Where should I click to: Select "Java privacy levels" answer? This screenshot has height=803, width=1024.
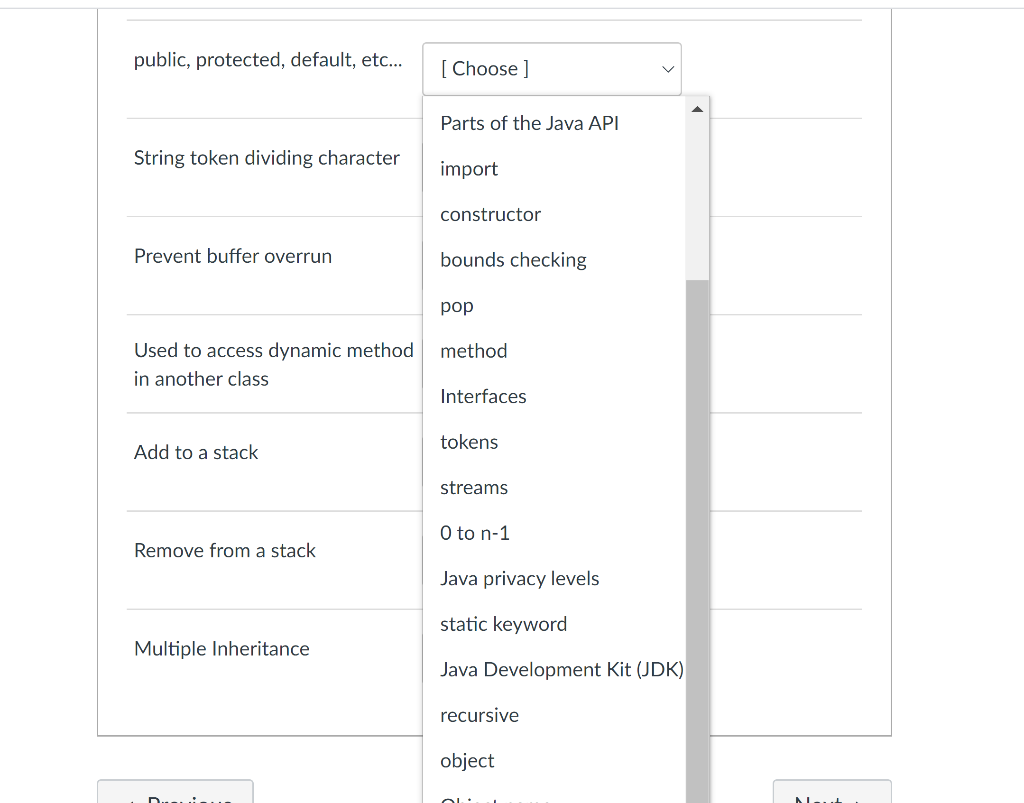519,578
